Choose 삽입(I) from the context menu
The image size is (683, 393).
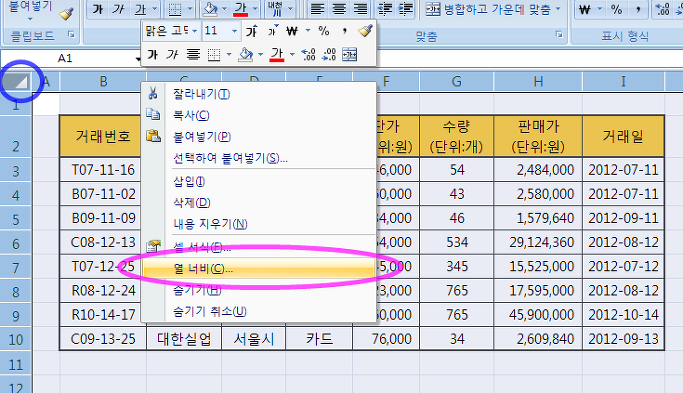[x=259, y=181]
